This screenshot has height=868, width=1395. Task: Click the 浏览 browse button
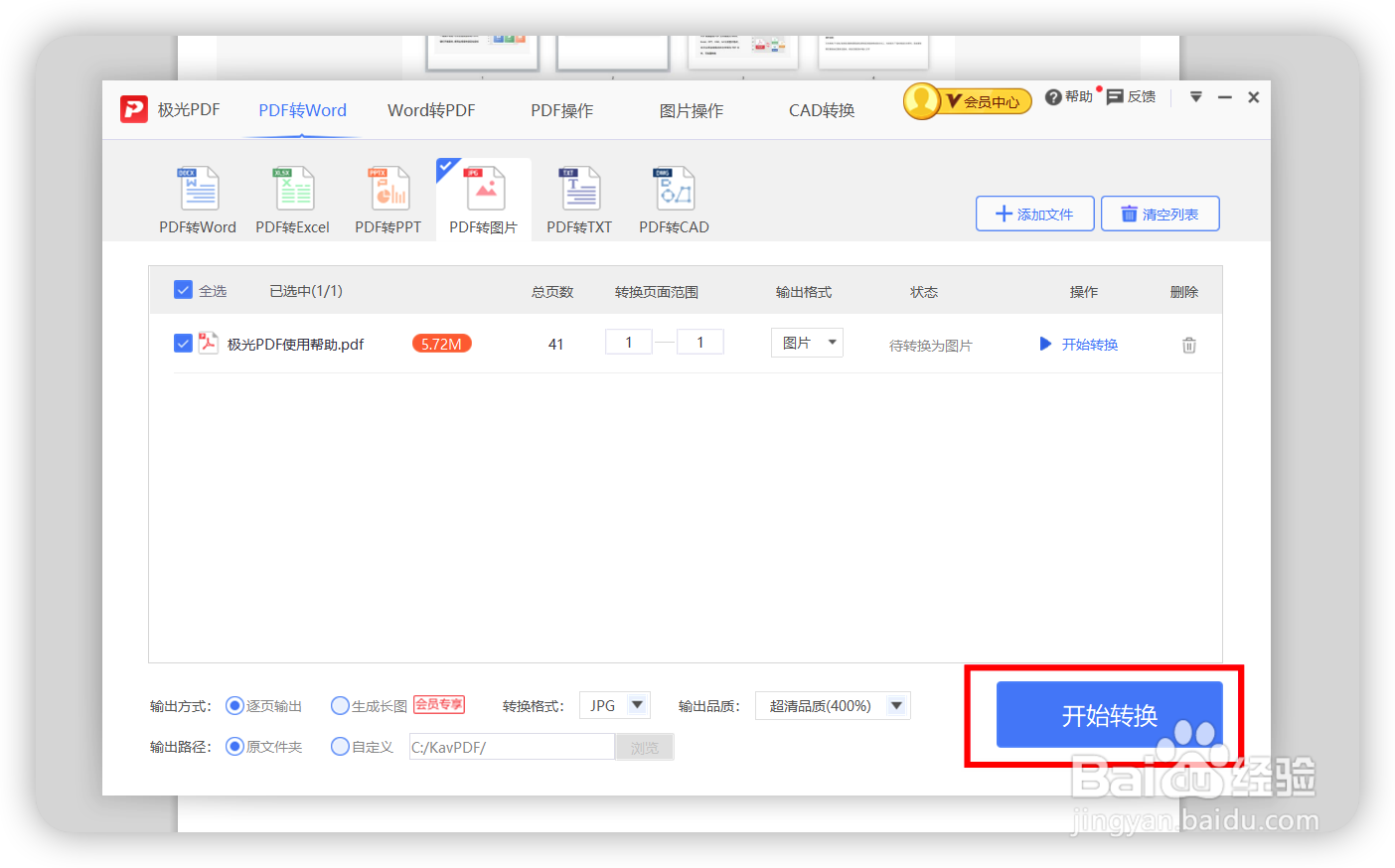[x=645, y=747]
